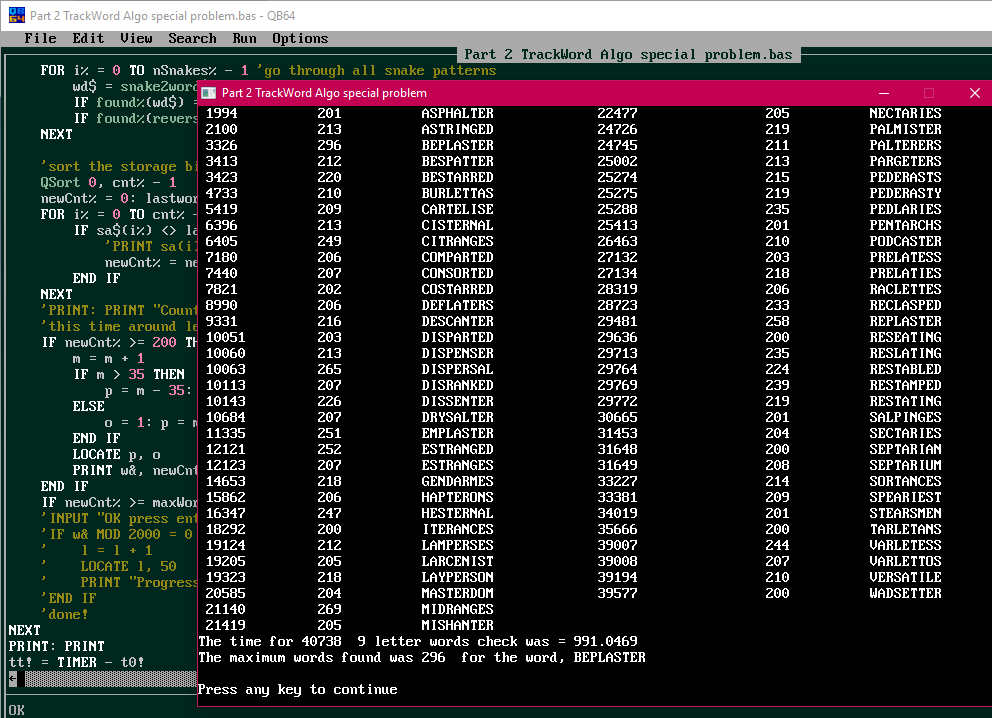Click the 'Press any key to continue' text
Screen dimensions: 992x718
[297, 690]
